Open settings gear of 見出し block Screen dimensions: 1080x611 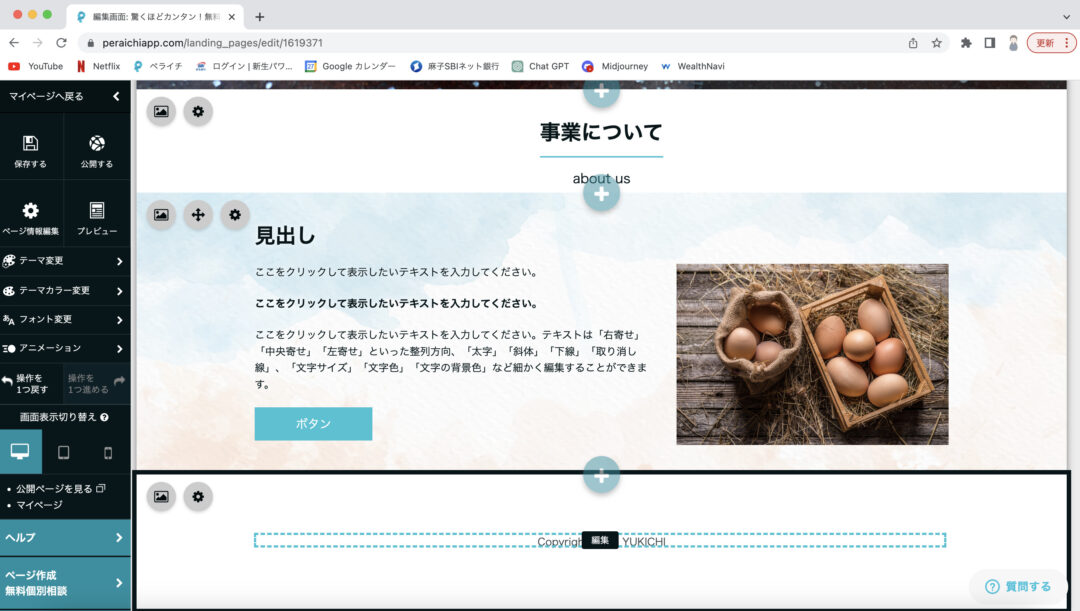[x=235, y=214]
